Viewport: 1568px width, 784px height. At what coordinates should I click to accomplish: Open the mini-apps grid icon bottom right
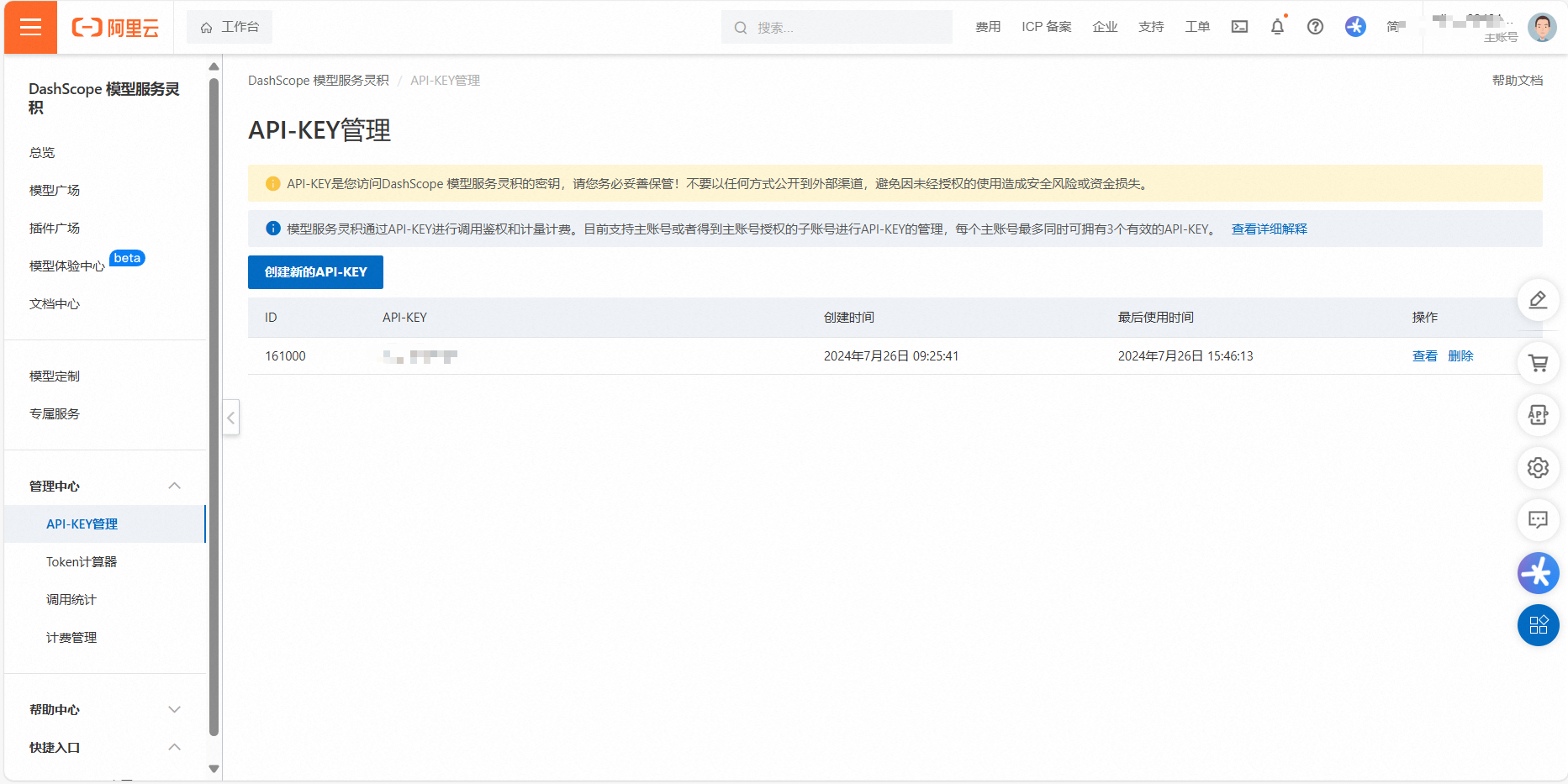pos(1538,625)
